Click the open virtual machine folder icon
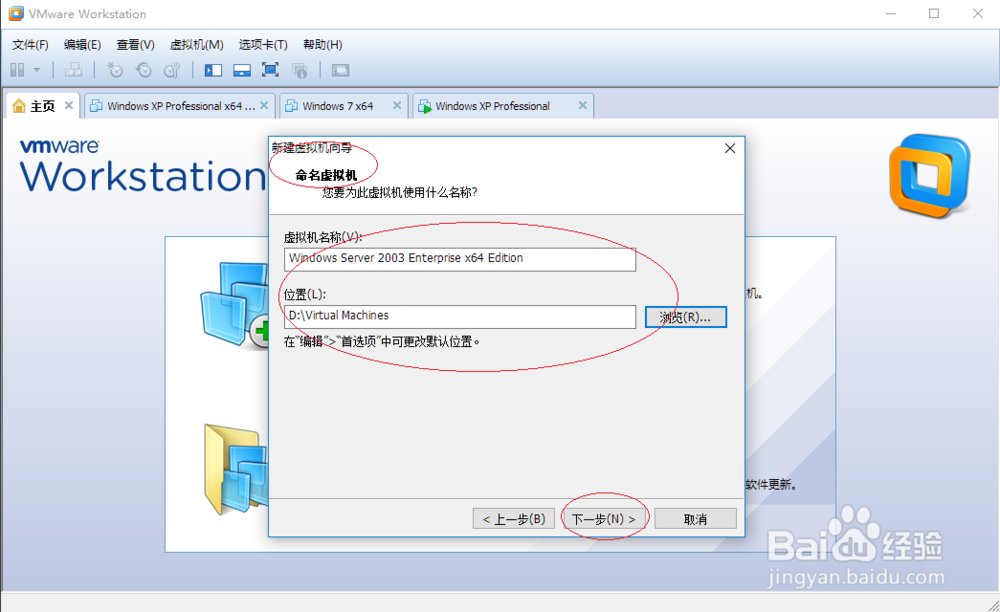 click(x=236, y=469)
